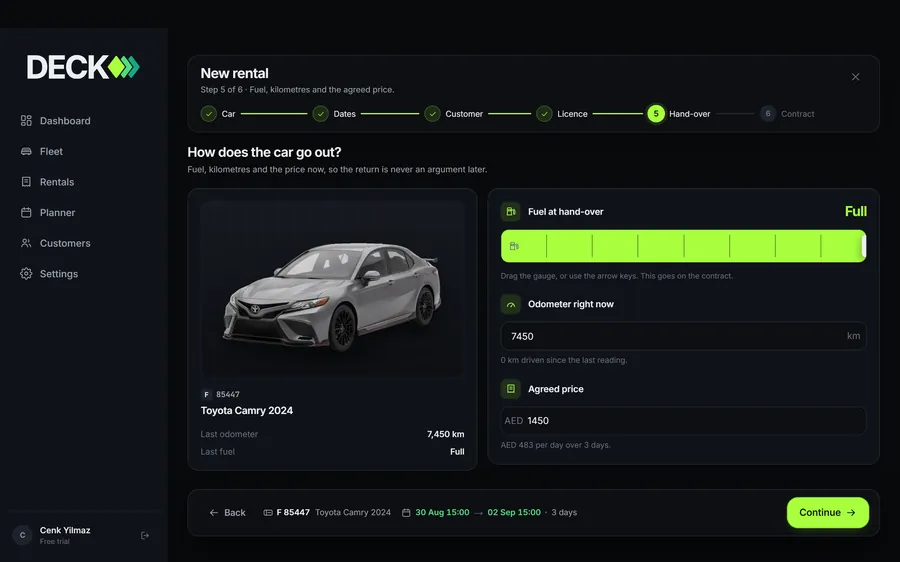The height and width of the screenshot is (562, 900).
Task: Click the Cenk Yilmaz account name
Action: pyautogui.click(x=65, y=530)
